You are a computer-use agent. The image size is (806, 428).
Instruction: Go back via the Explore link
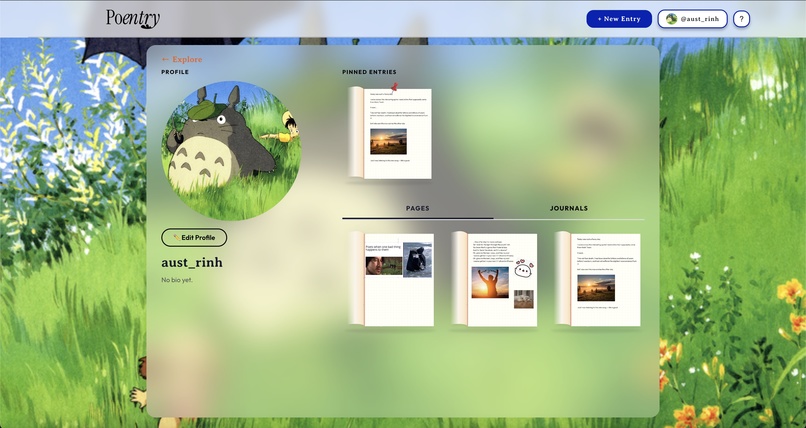pos(182,59)
